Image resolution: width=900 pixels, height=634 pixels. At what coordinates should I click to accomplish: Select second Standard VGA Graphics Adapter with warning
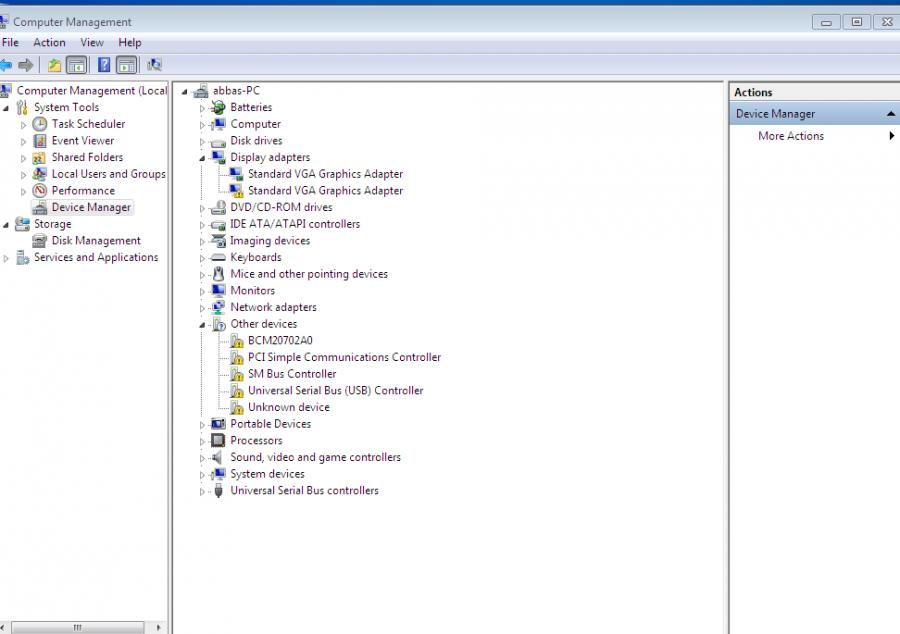tap(325, 190)
